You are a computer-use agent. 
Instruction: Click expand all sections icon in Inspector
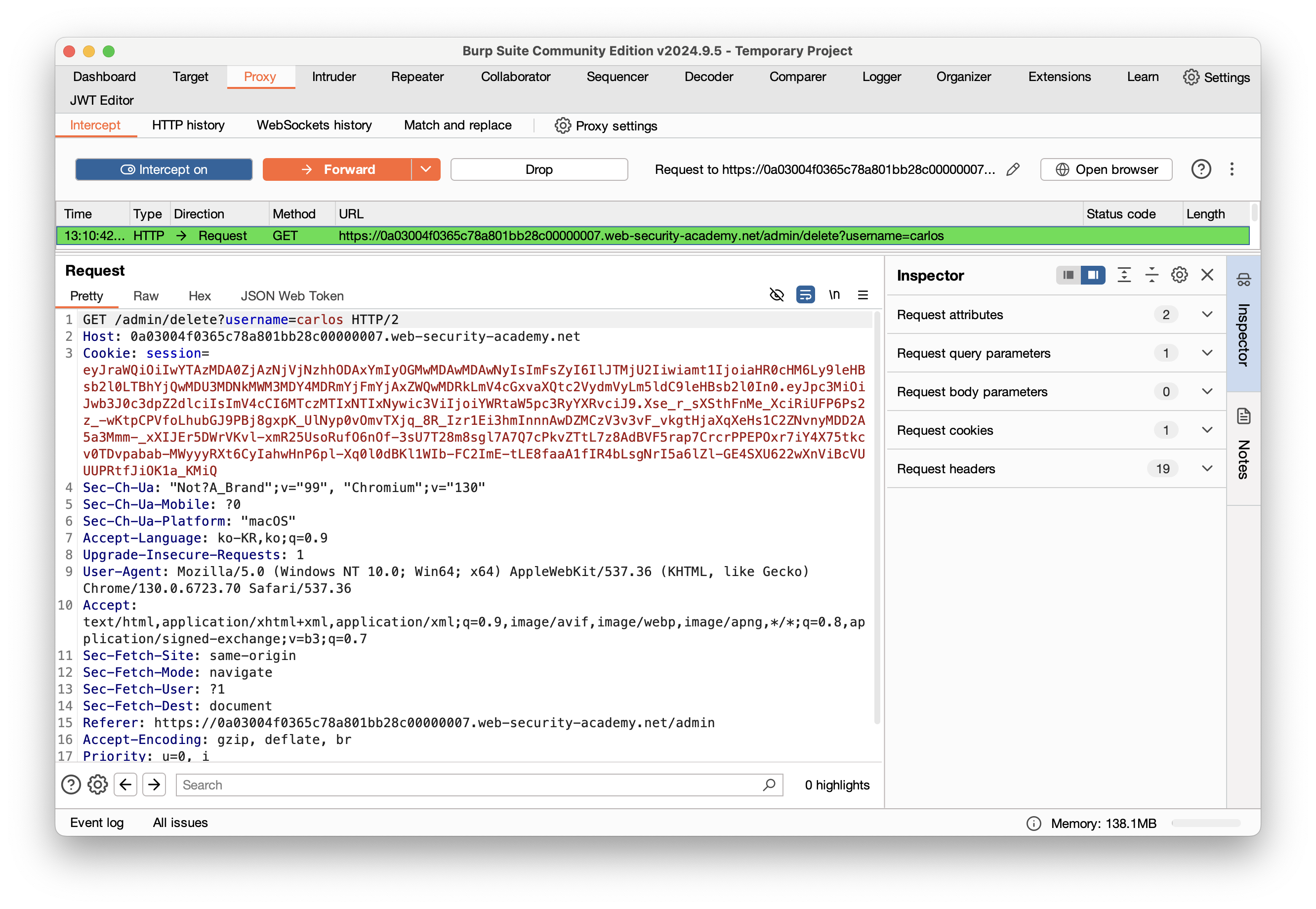1124,275
